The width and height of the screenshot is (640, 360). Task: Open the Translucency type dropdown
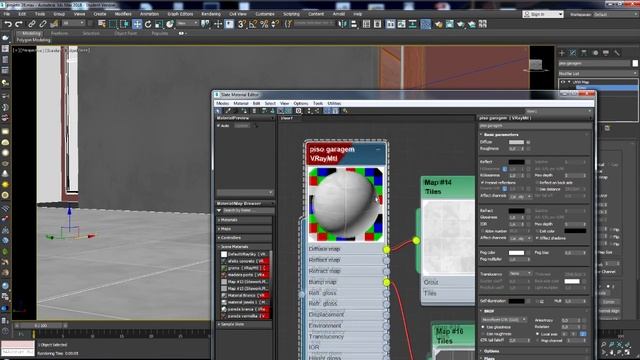coord(520,273)
